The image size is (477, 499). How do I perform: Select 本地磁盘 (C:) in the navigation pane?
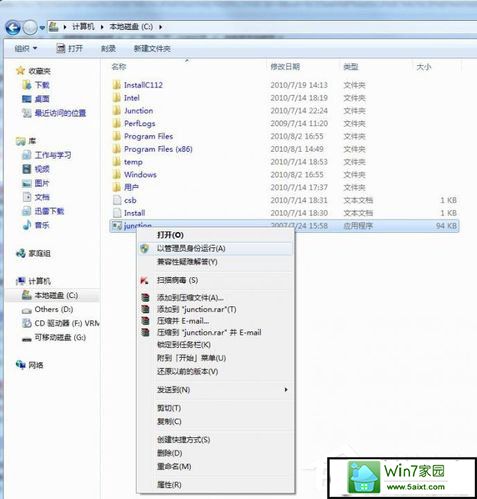coord(50,295)
